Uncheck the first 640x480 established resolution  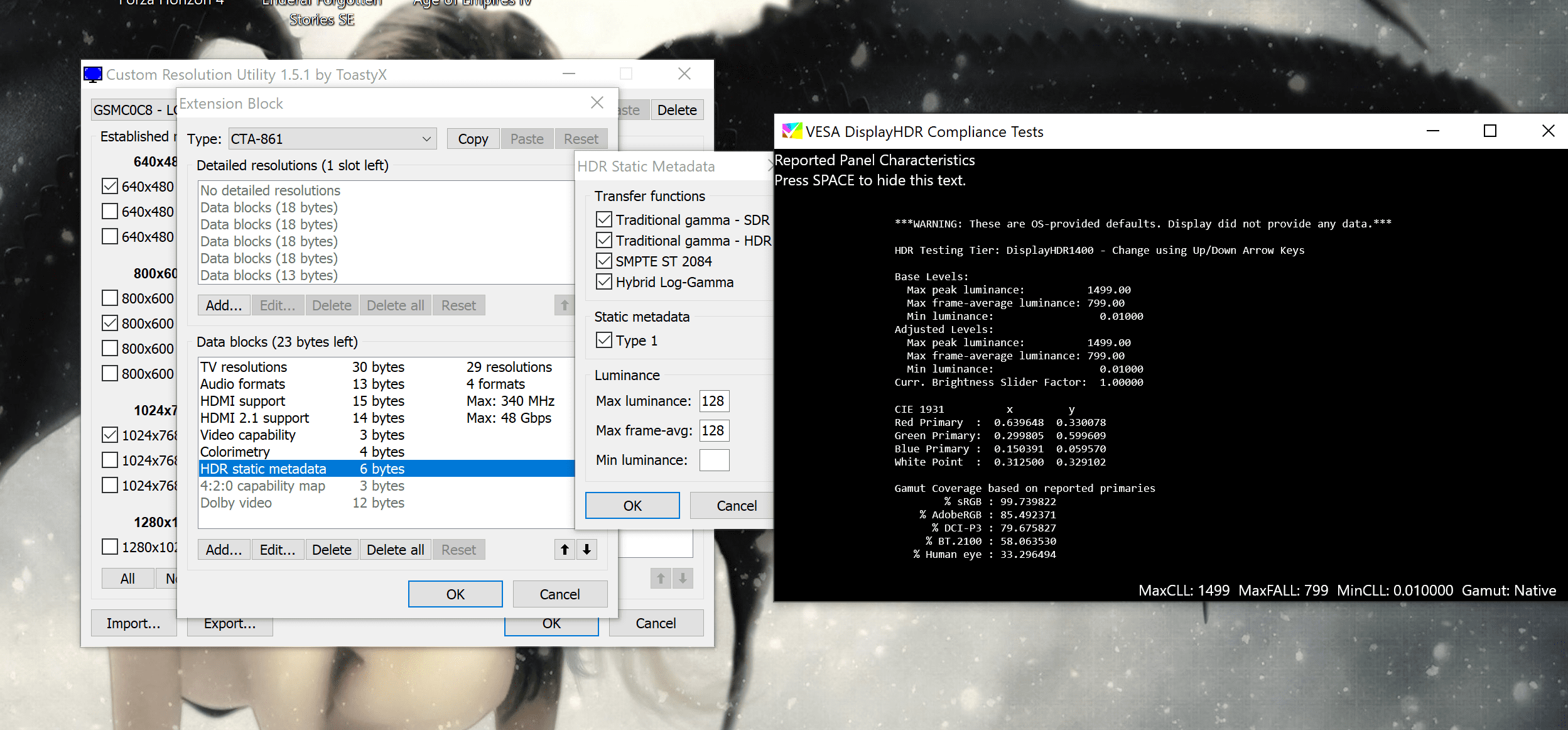pyautogui.click(x=110, y=186)
